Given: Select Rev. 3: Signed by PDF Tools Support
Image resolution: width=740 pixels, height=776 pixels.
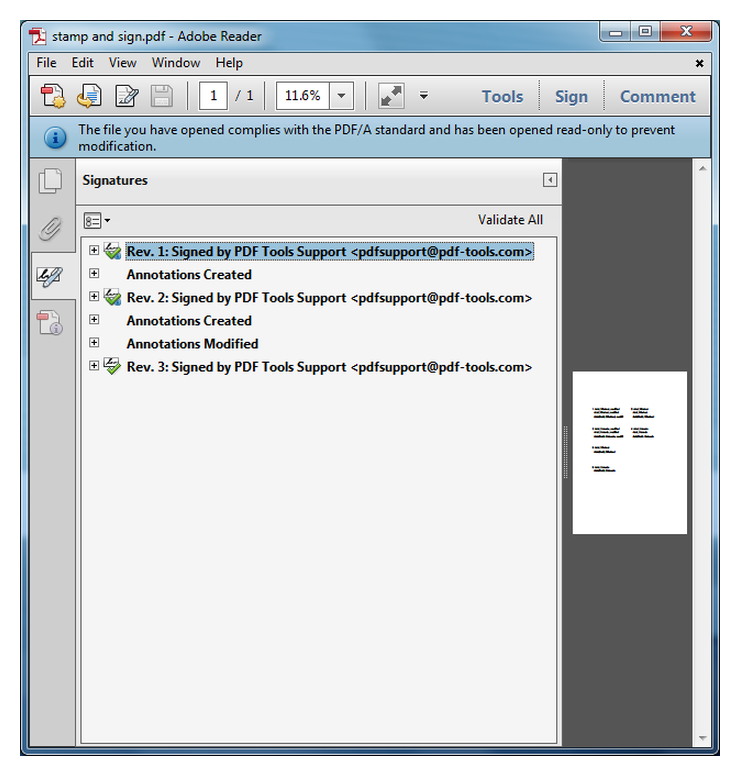Looking at the screenshot, I should [x=329, y=367].
